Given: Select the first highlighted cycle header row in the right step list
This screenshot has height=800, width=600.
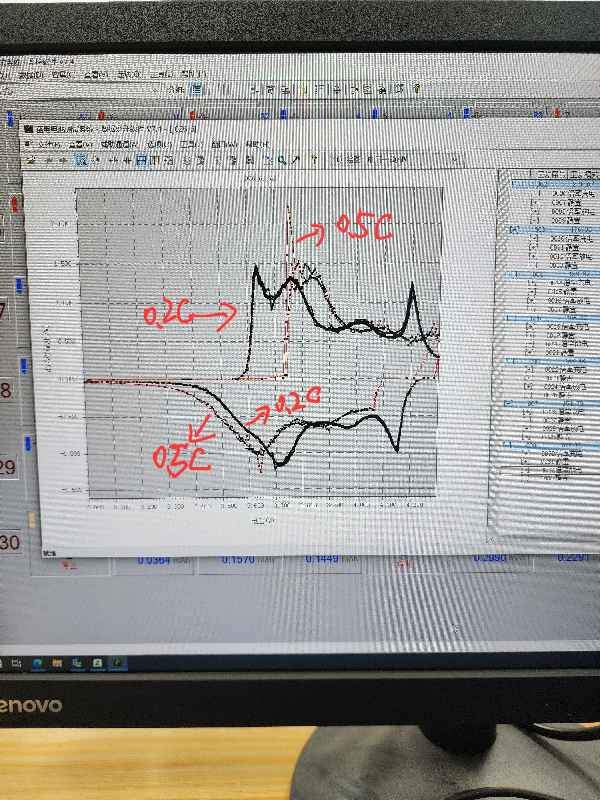Looking at the screenshot, I should (556, 184).
